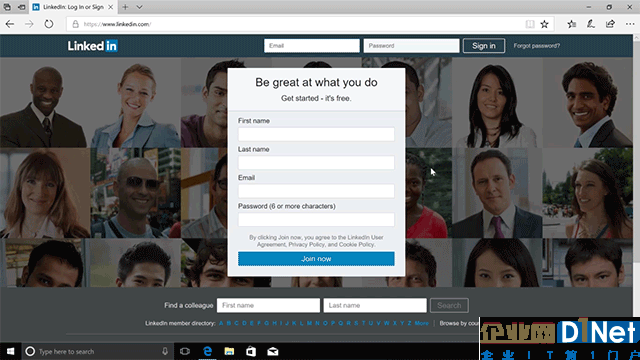This screenshot has height=360, width=640.
Task: Add page to favorites star icon
Action: 544,24
